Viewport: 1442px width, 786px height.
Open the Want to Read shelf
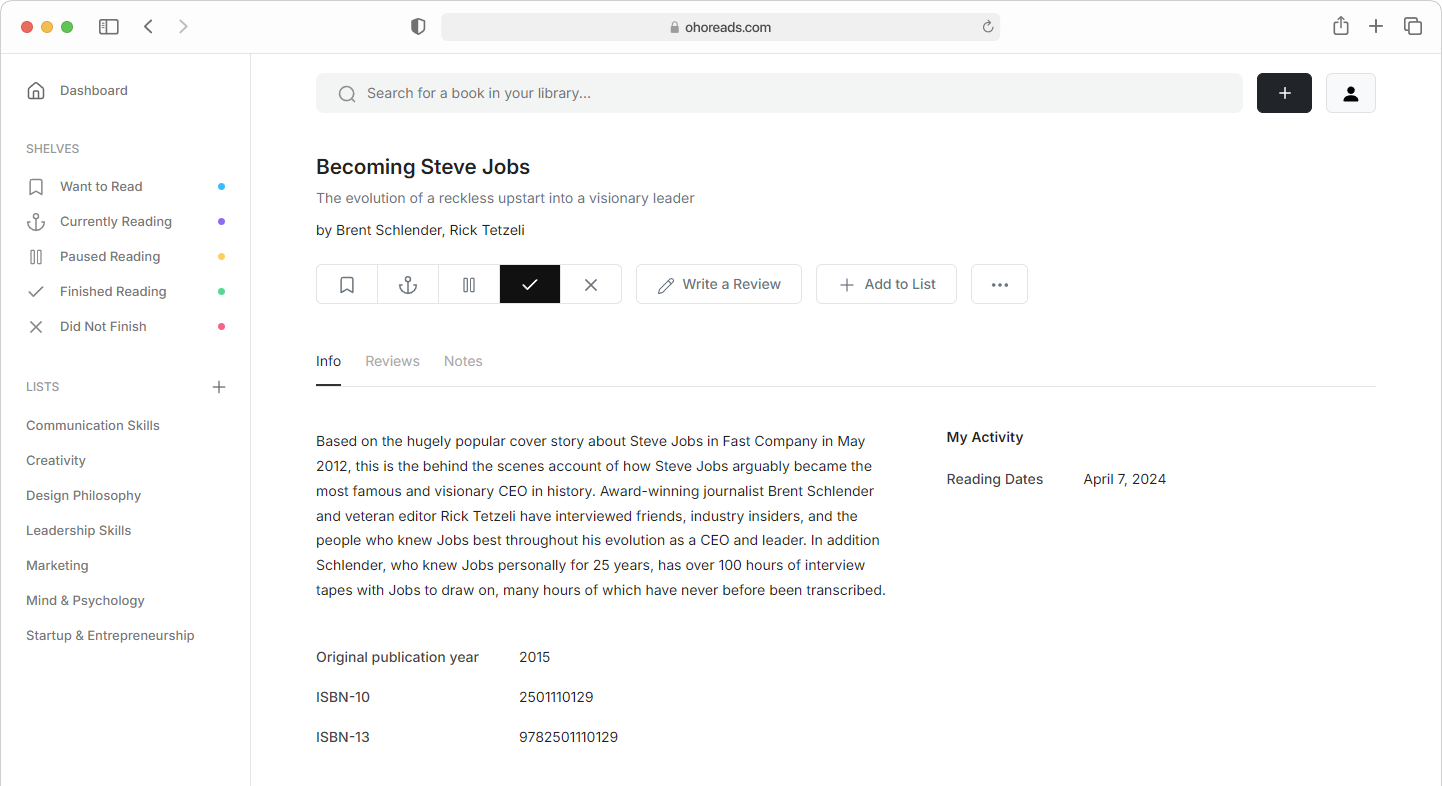(x=101, y=187)
